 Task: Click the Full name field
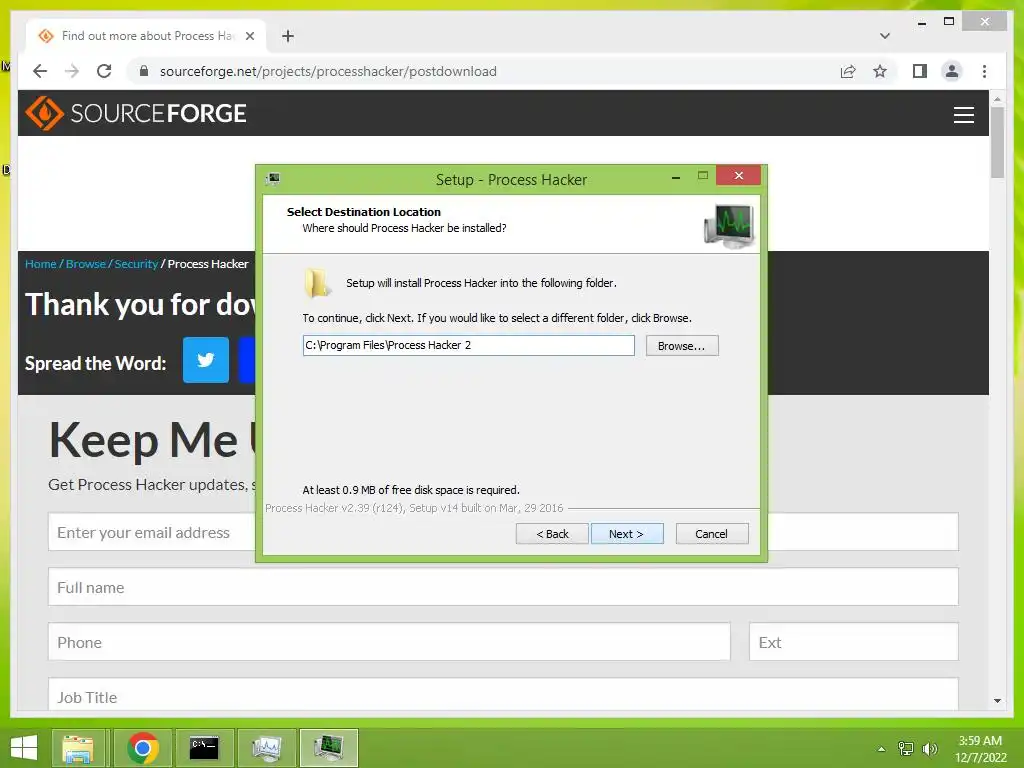click(x=503, y=587)
